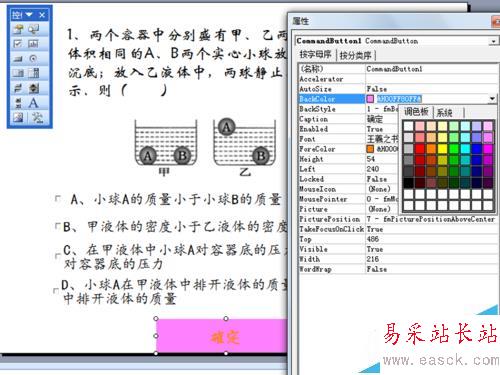Select the TakeFocusOnClick property row
The width and height of the screenshot is (500, 375).
[x=397, y=229]
